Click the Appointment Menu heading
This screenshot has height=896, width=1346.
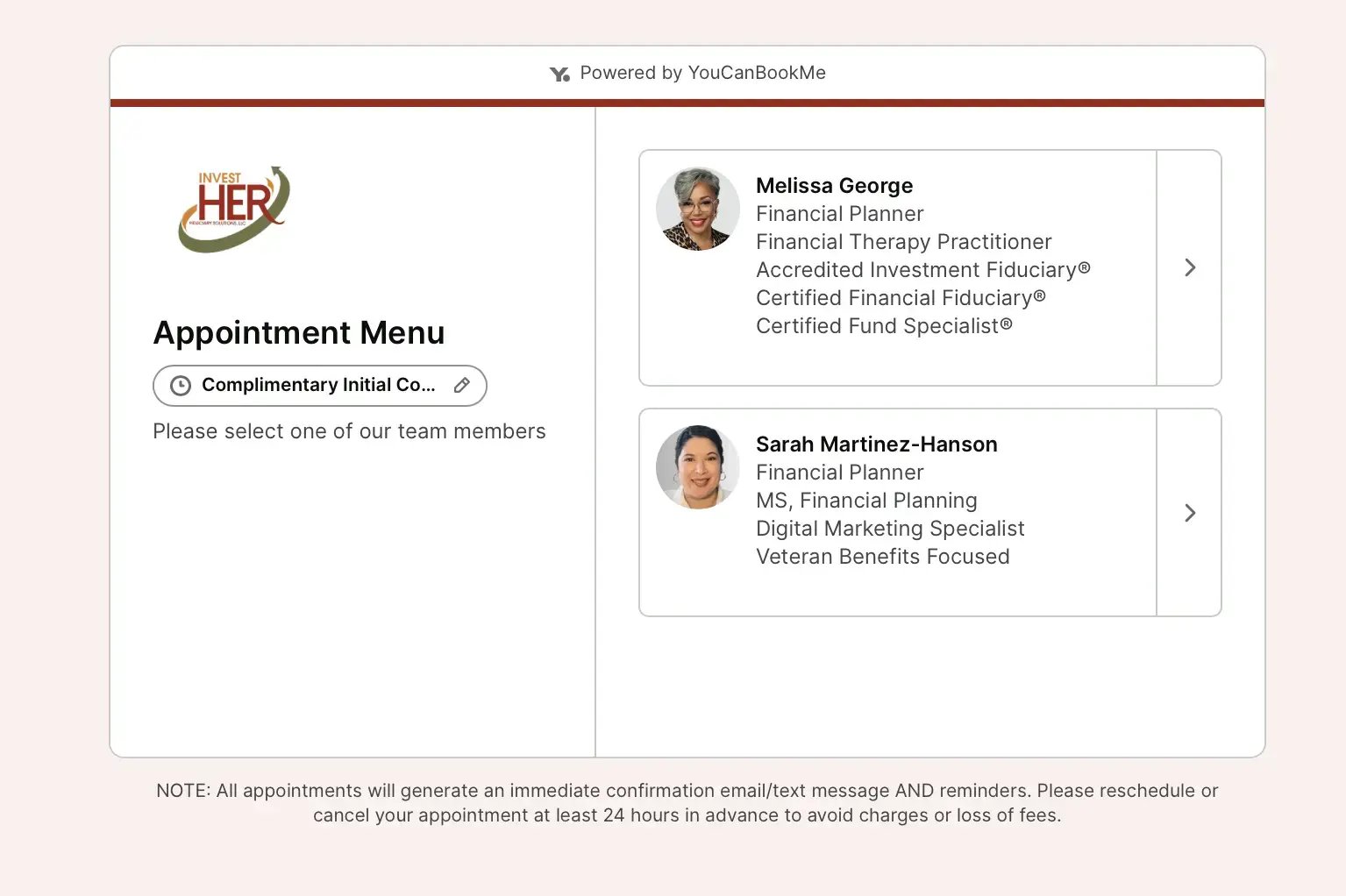coord(299,333)
